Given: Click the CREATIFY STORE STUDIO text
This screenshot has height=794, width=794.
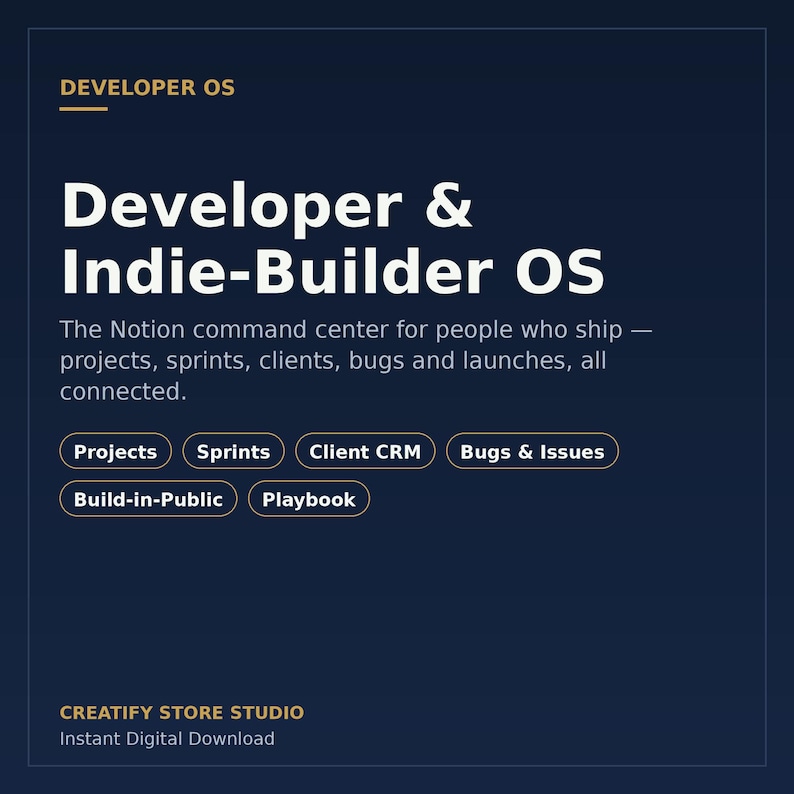Looking at the screenshot, I should tap(182, 712).
